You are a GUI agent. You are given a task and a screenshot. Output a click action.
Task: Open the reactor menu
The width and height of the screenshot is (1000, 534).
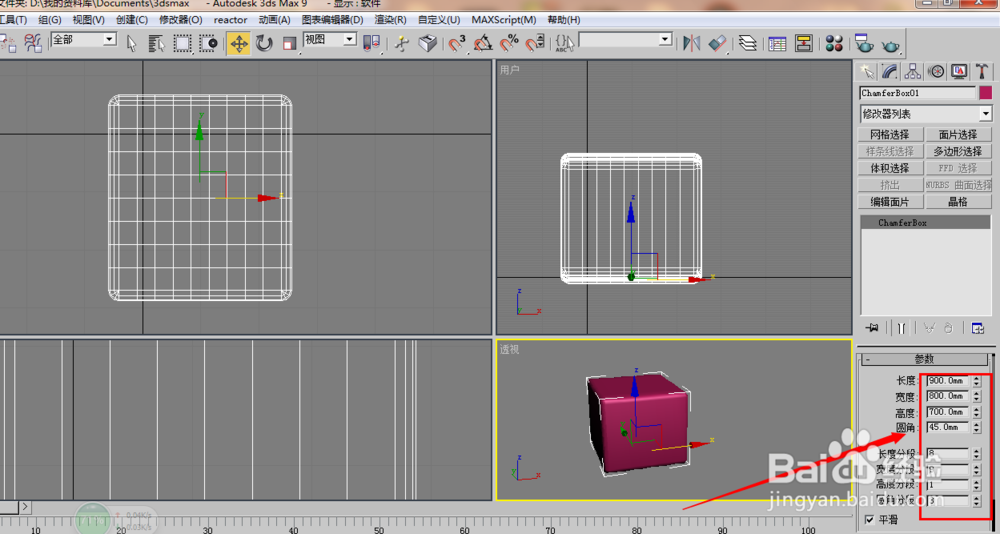pos(230,20)
